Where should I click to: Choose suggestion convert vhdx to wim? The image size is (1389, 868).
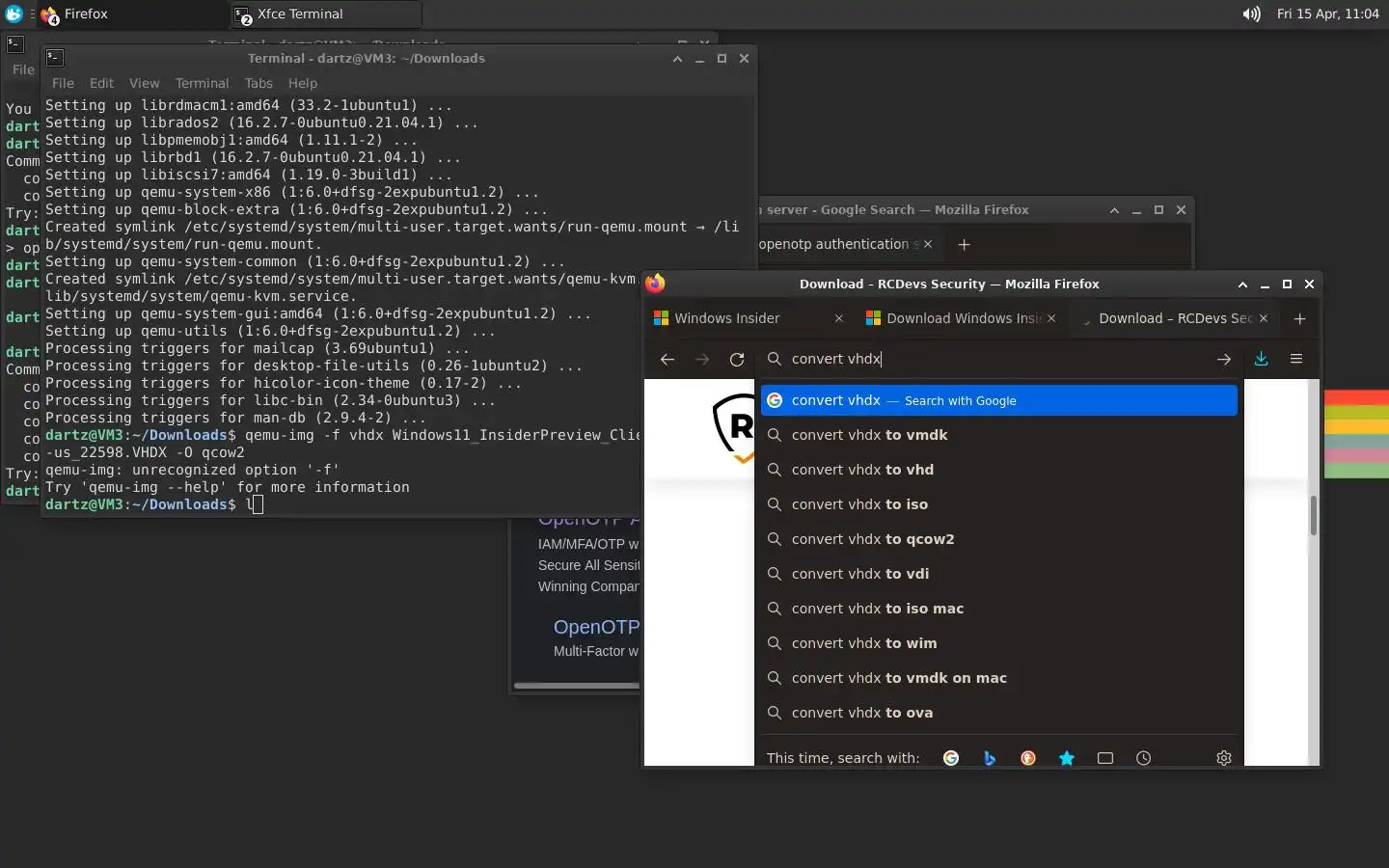pos(999,643)
